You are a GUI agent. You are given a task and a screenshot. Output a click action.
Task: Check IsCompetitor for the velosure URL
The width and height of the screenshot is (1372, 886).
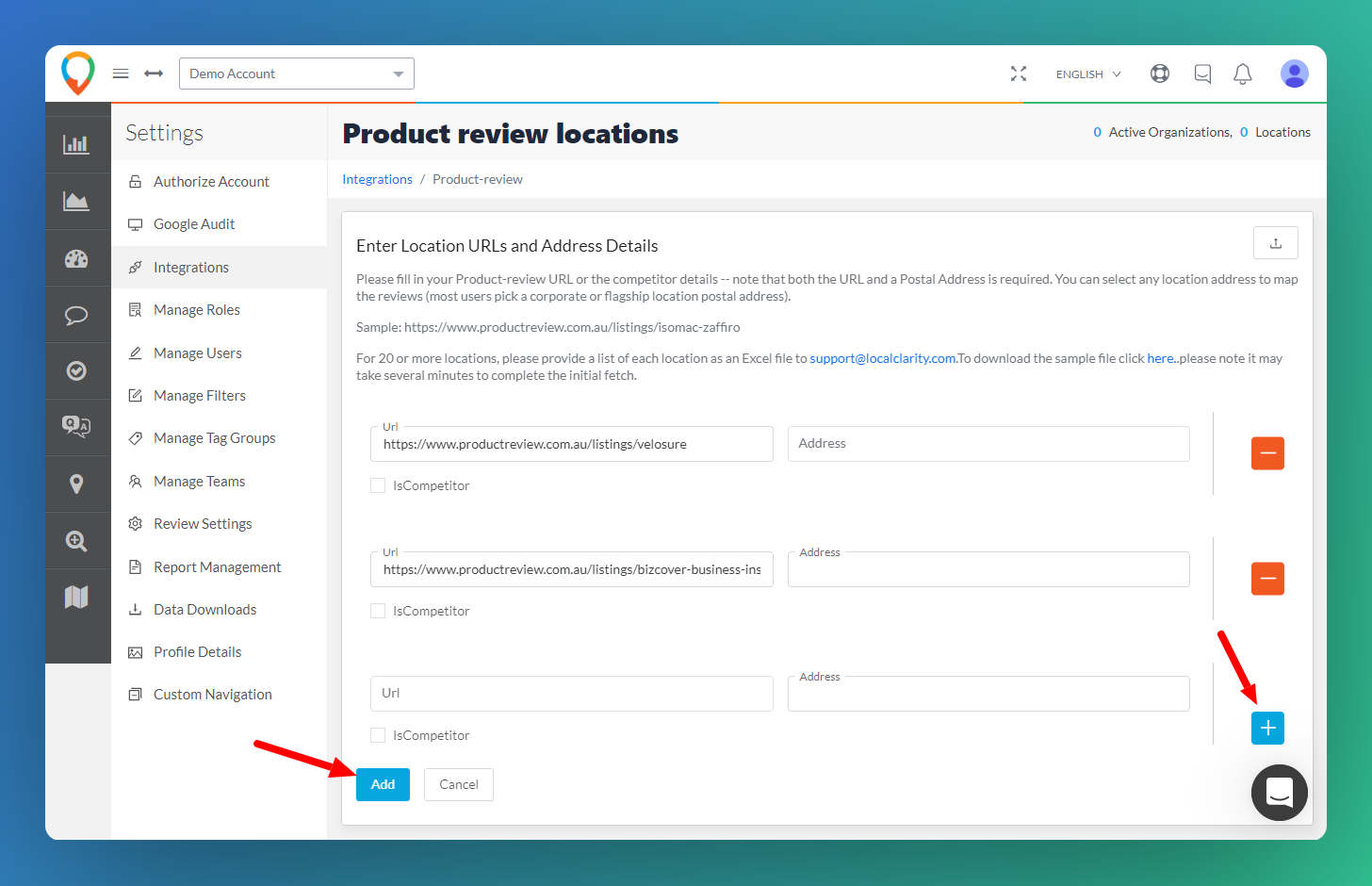378,485
